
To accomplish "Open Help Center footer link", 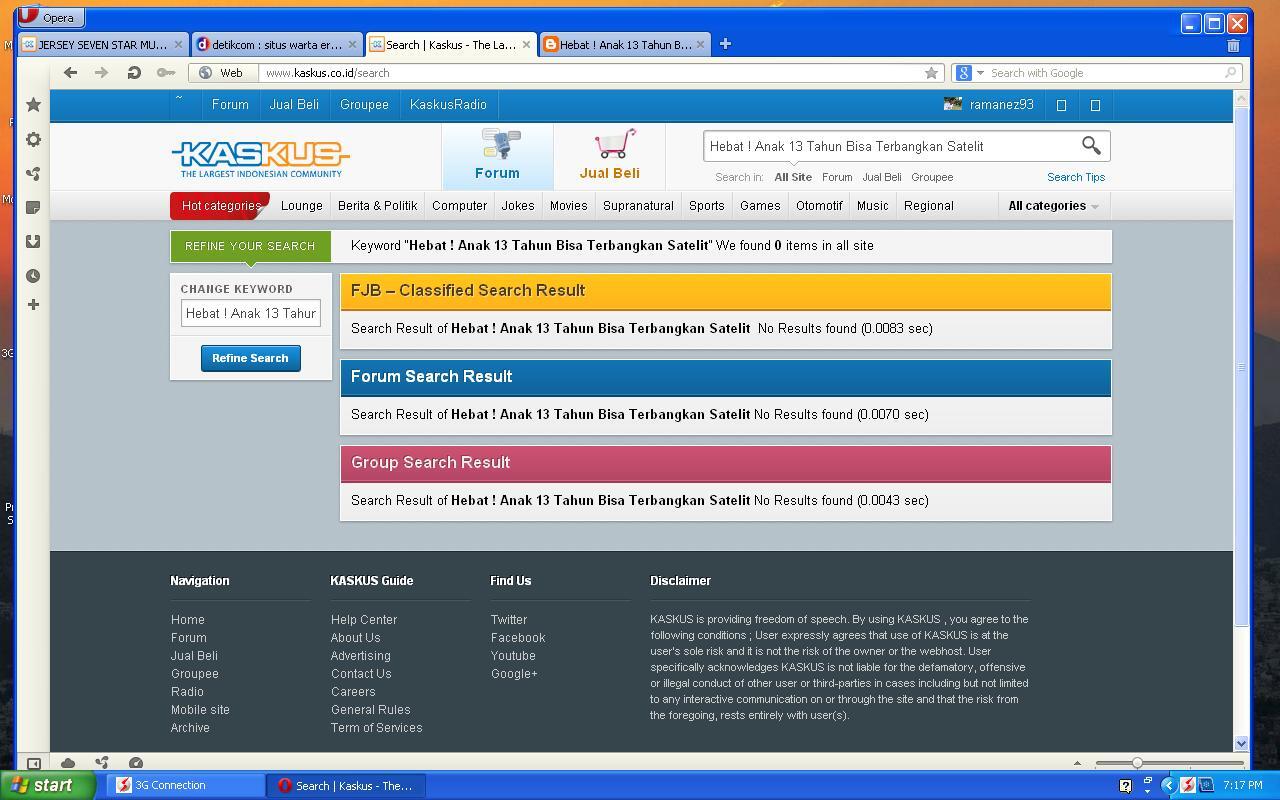I will tap(364, 620).
